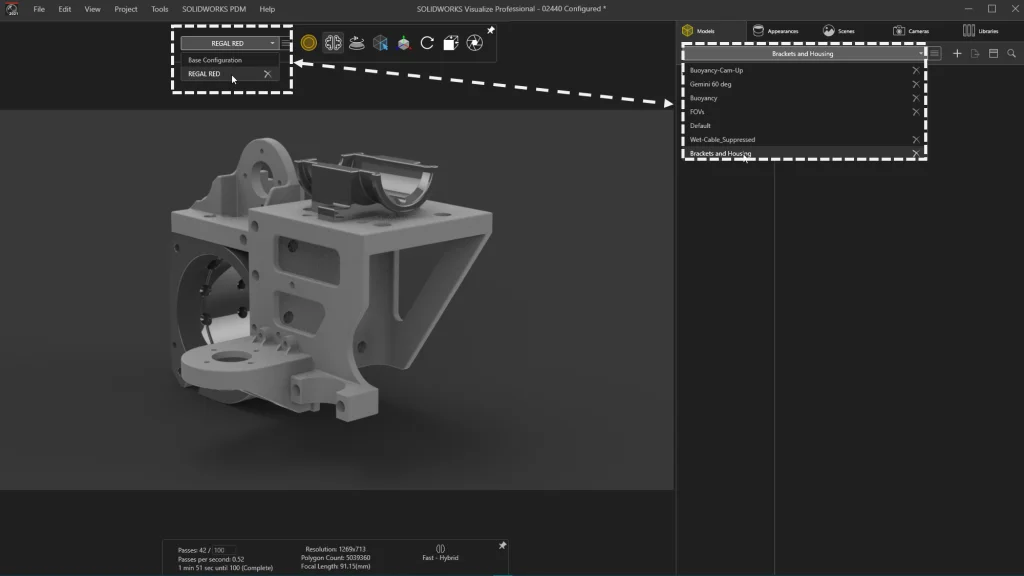Choose Base Configuration from the list
The width and height of the screenshot is (1024, 576).
tap(215, 60)
